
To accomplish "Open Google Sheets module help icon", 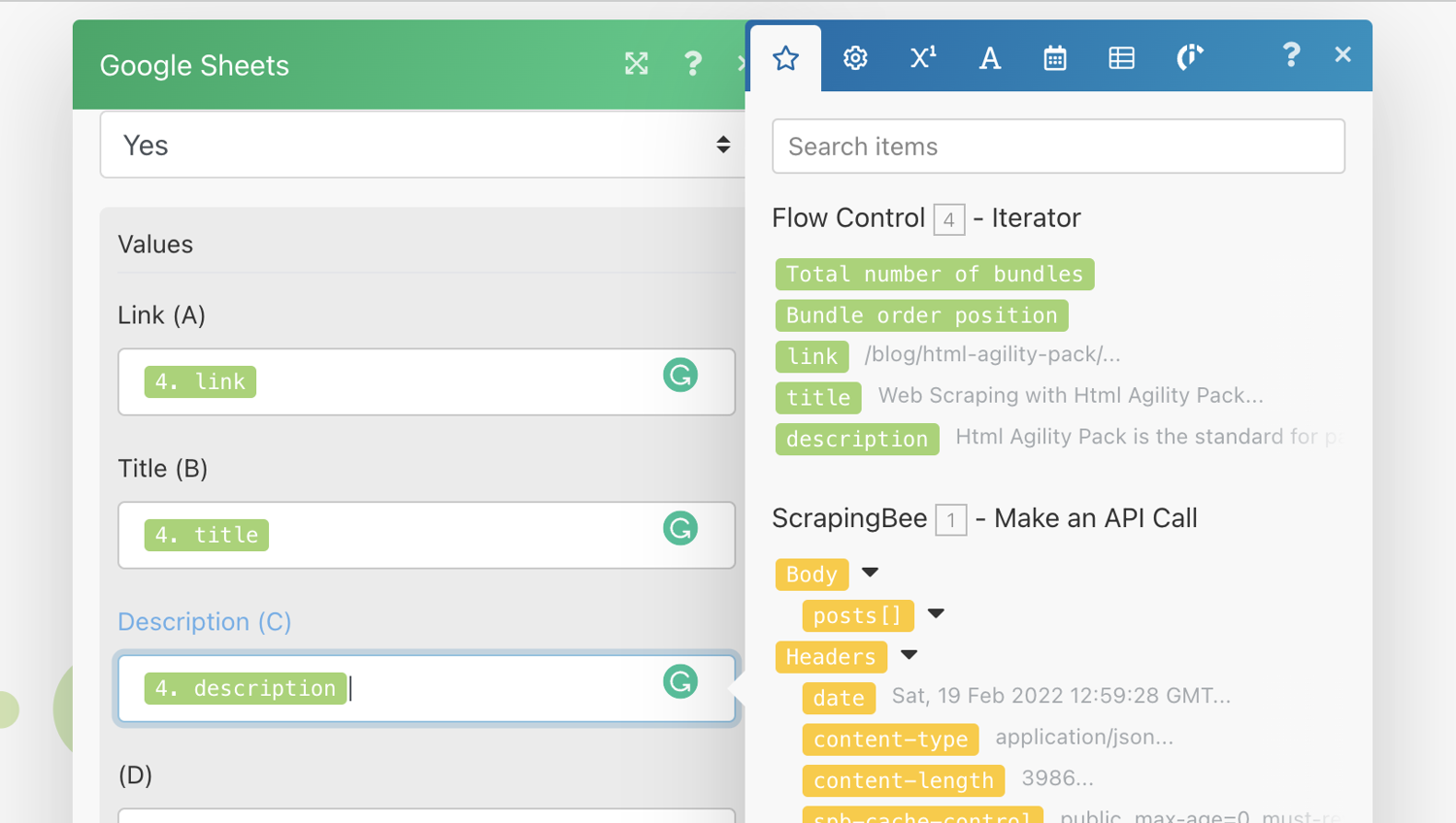I will point(692,64).
